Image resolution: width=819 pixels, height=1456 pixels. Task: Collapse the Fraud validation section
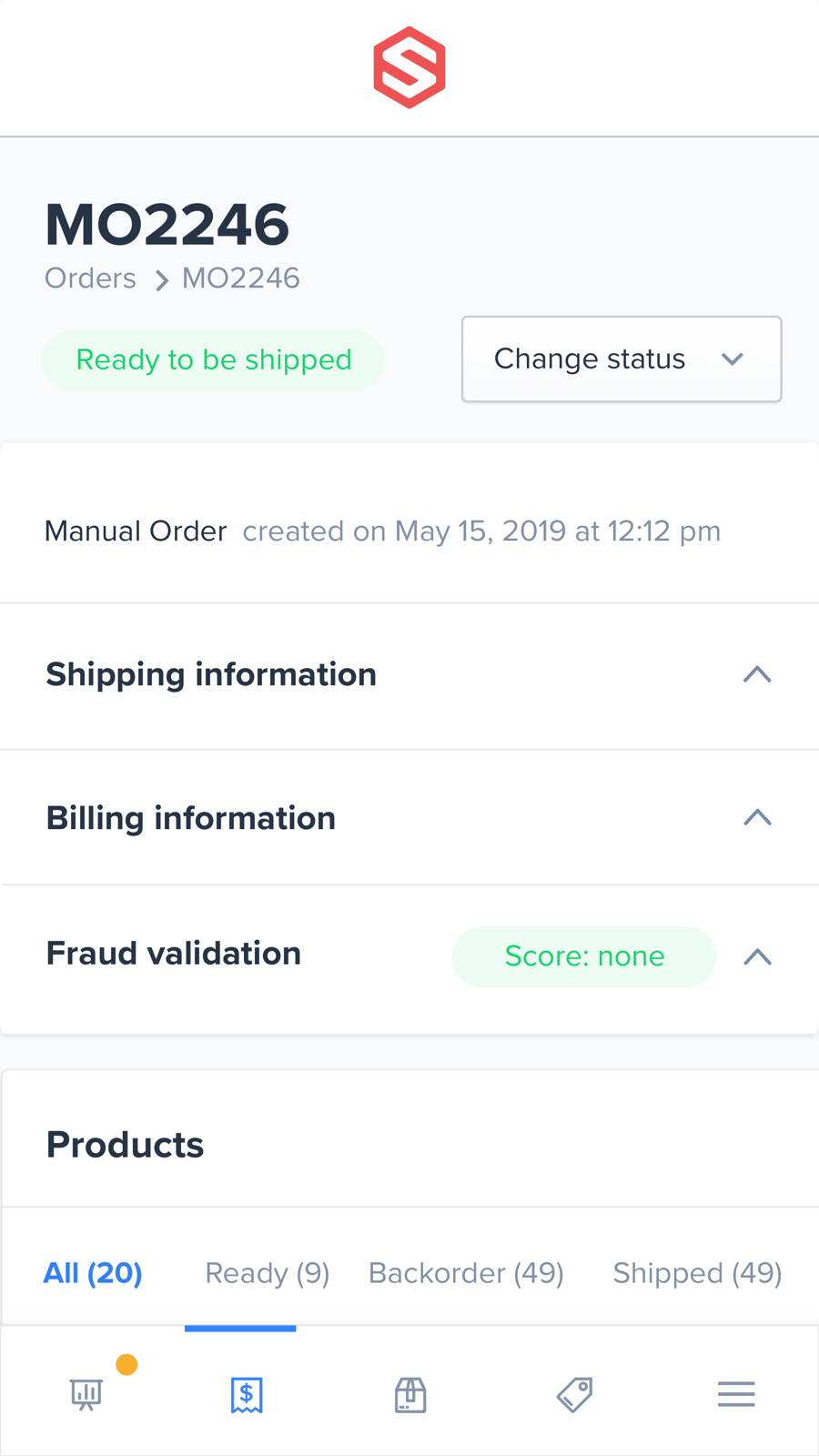coord(757,956)
